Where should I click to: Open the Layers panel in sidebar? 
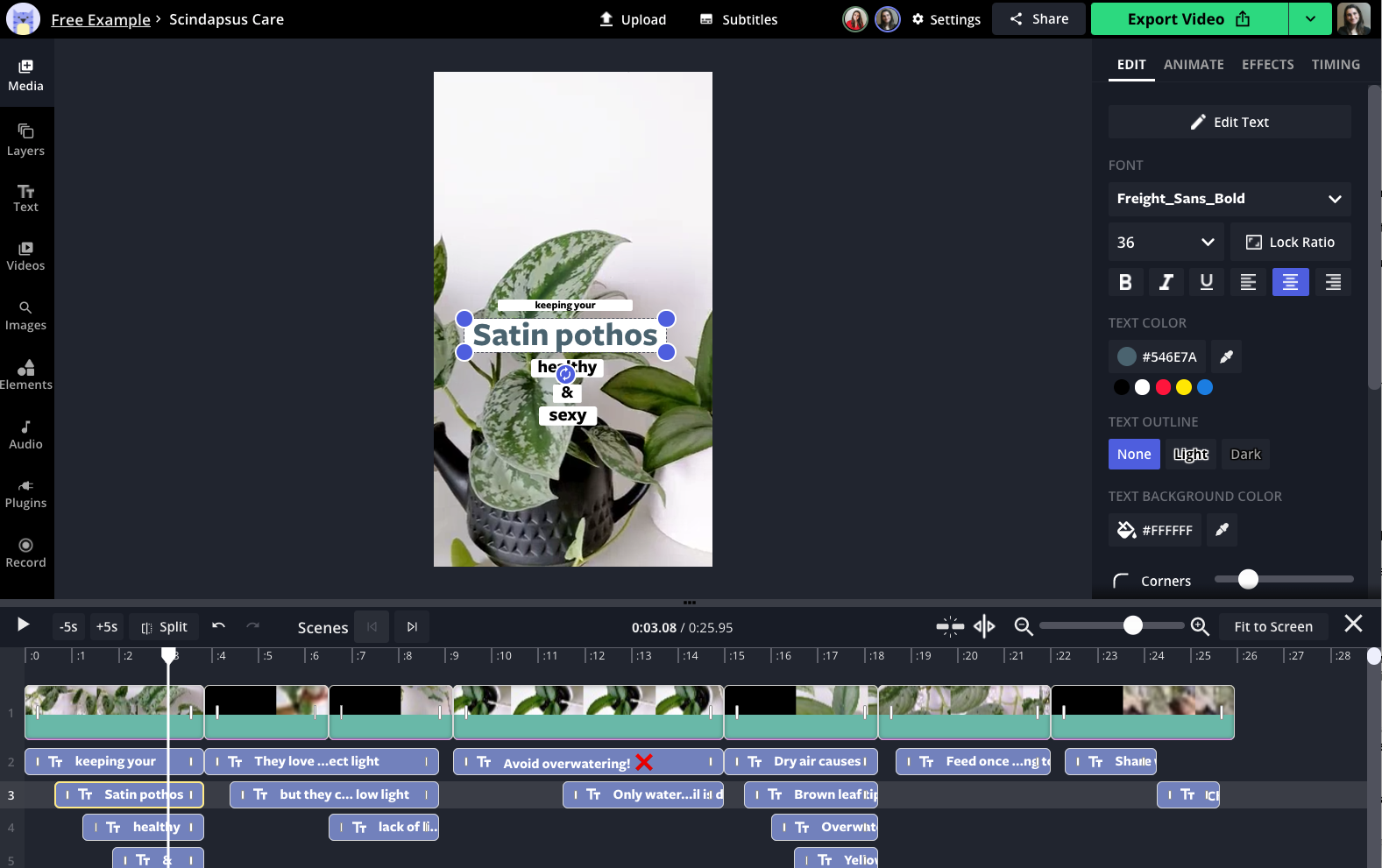click(x=25, y=139)
